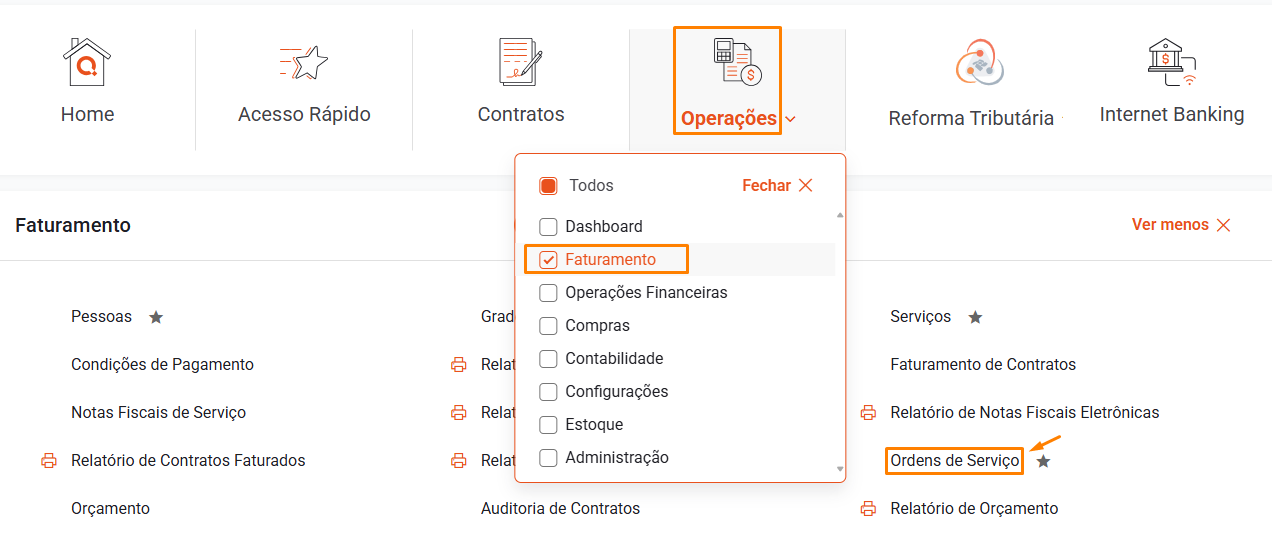The image size is (1272, 535).
Task: Click the filter list scroll-down arrow
Action: pos(840,468)
